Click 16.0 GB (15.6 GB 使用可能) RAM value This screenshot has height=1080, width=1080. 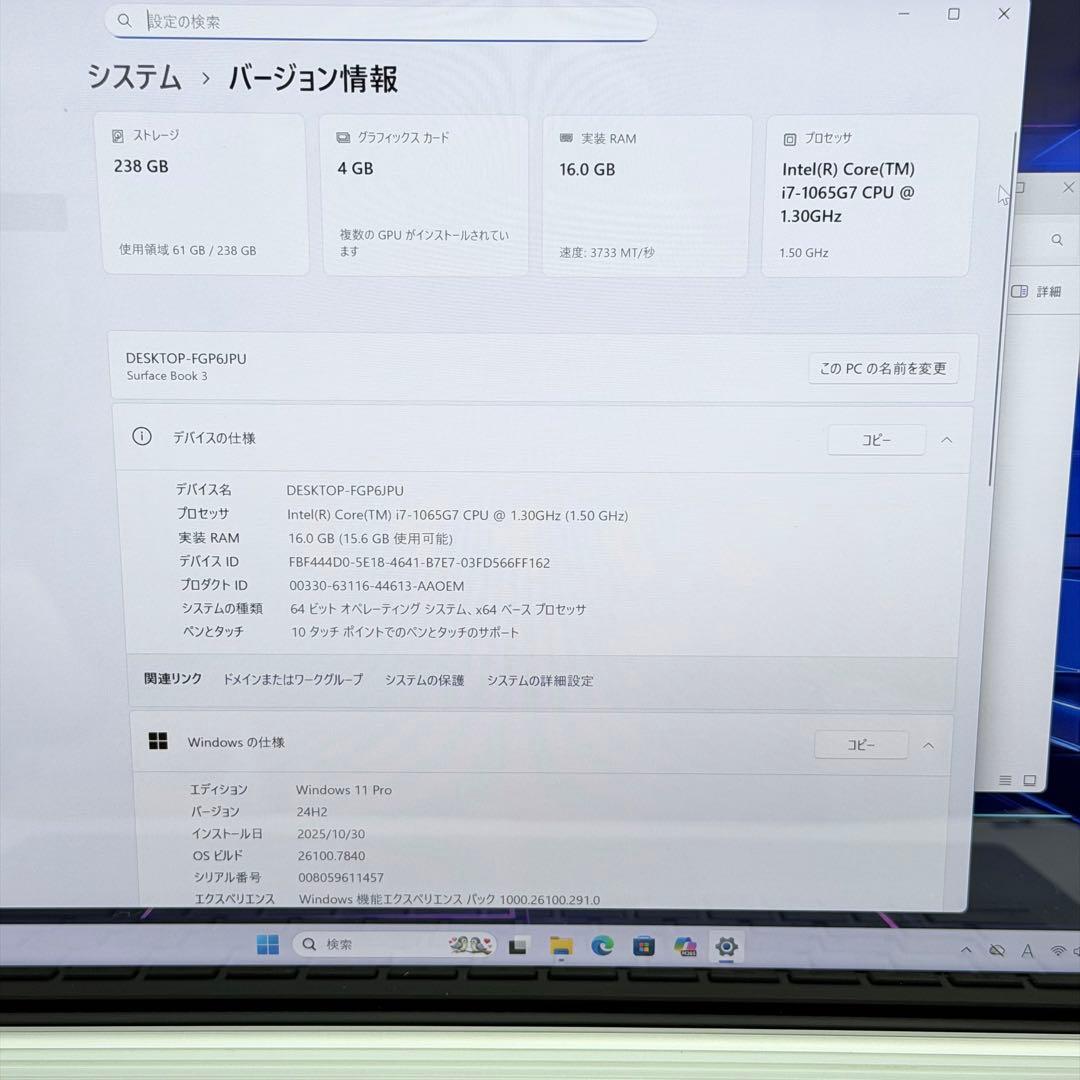pyautogui.click(x=371, y=539)
